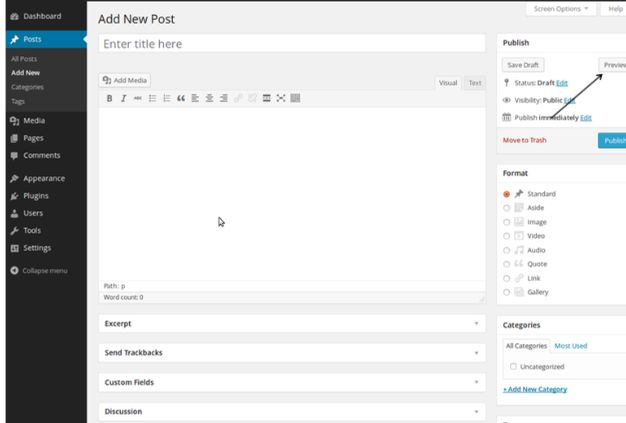Click the blue Publish button
This screenshot has height=423, width=626.
pyautogui.click(x=612, y=140)
